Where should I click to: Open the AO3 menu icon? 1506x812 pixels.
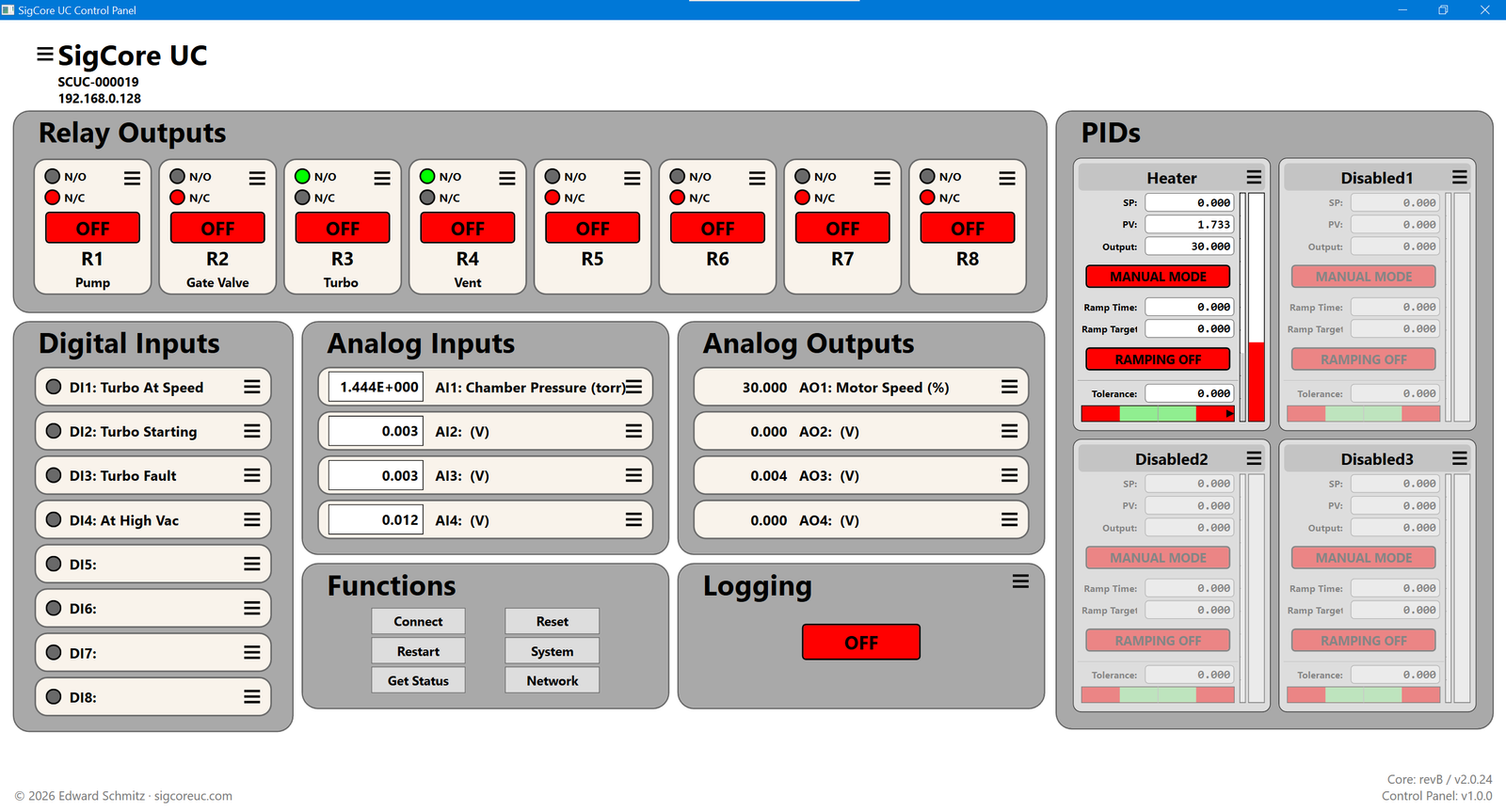pyautogui.click(x=1009, y=475)
